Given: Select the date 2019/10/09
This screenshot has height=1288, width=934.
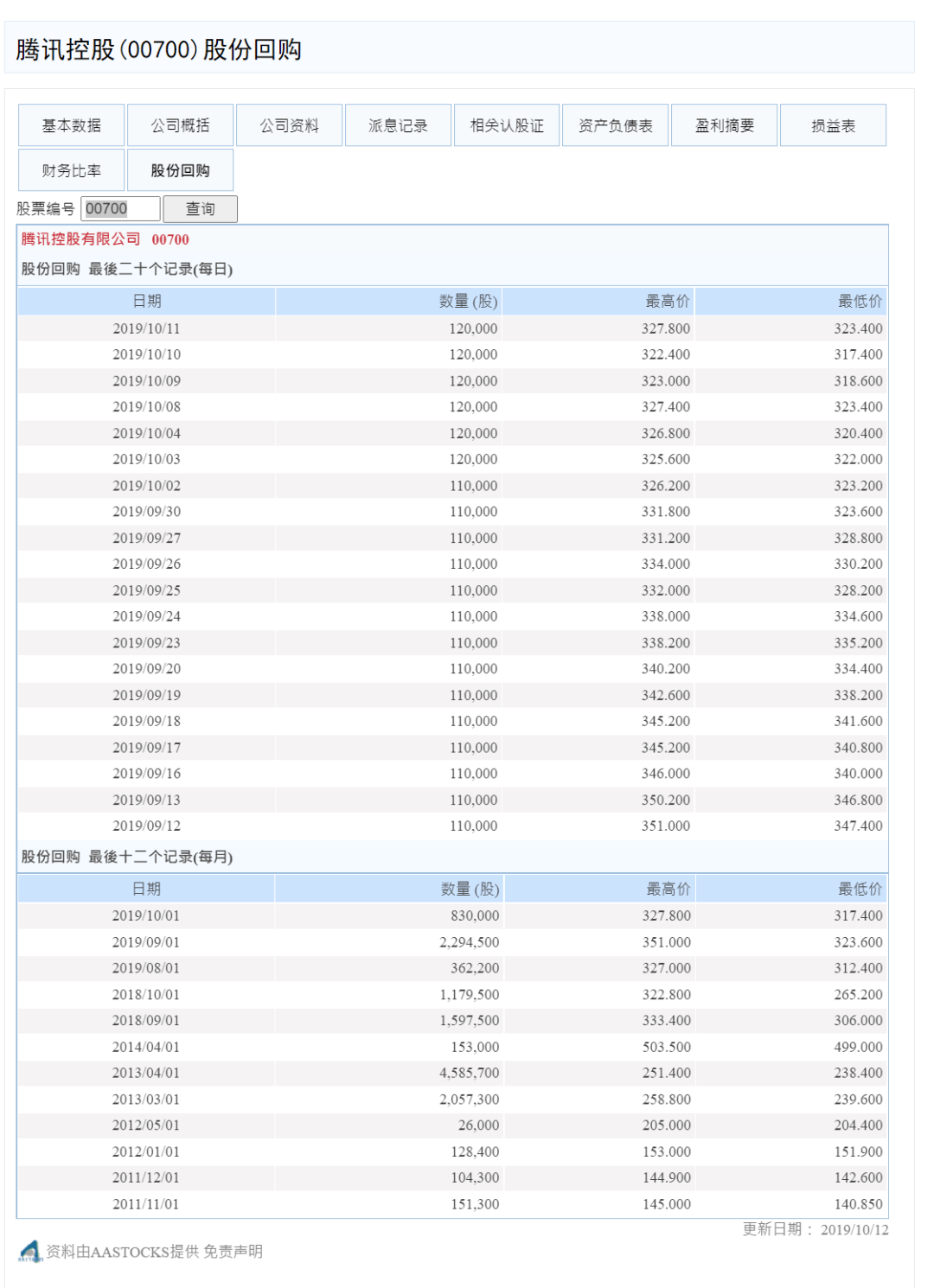Looking at the screenshot, I should click(x=147, y=381).
